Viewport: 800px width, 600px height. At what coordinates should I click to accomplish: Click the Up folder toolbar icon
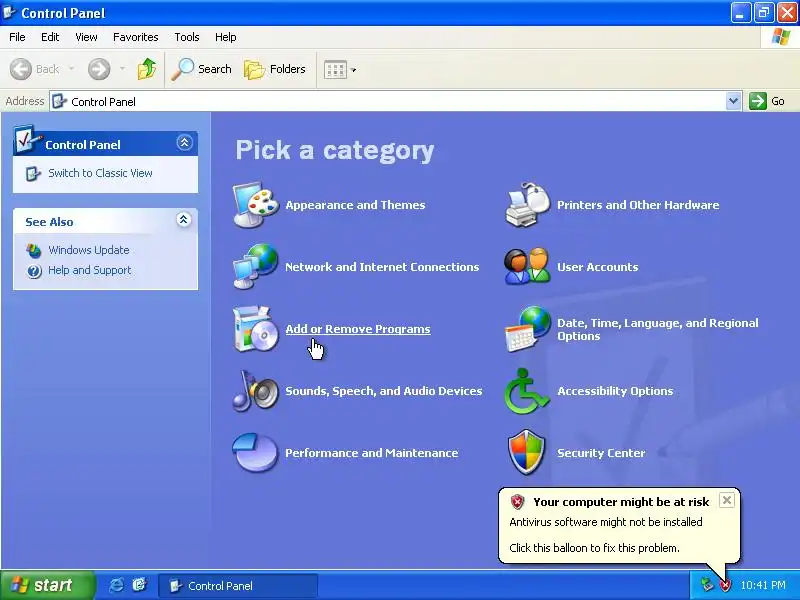(x=147, y=69)
